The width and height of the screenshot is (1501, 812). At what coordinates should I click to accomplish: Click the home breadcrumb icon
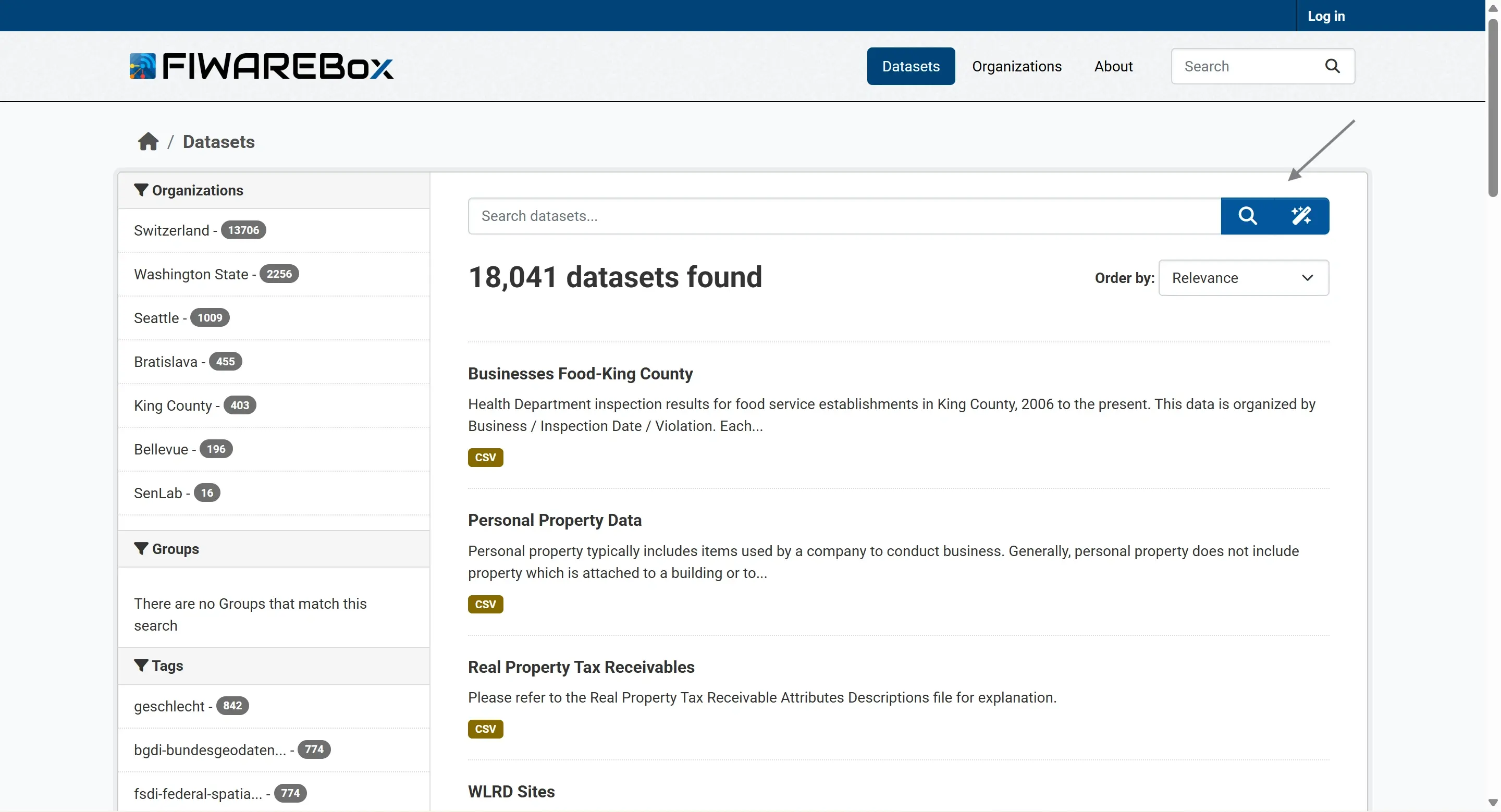148,142
